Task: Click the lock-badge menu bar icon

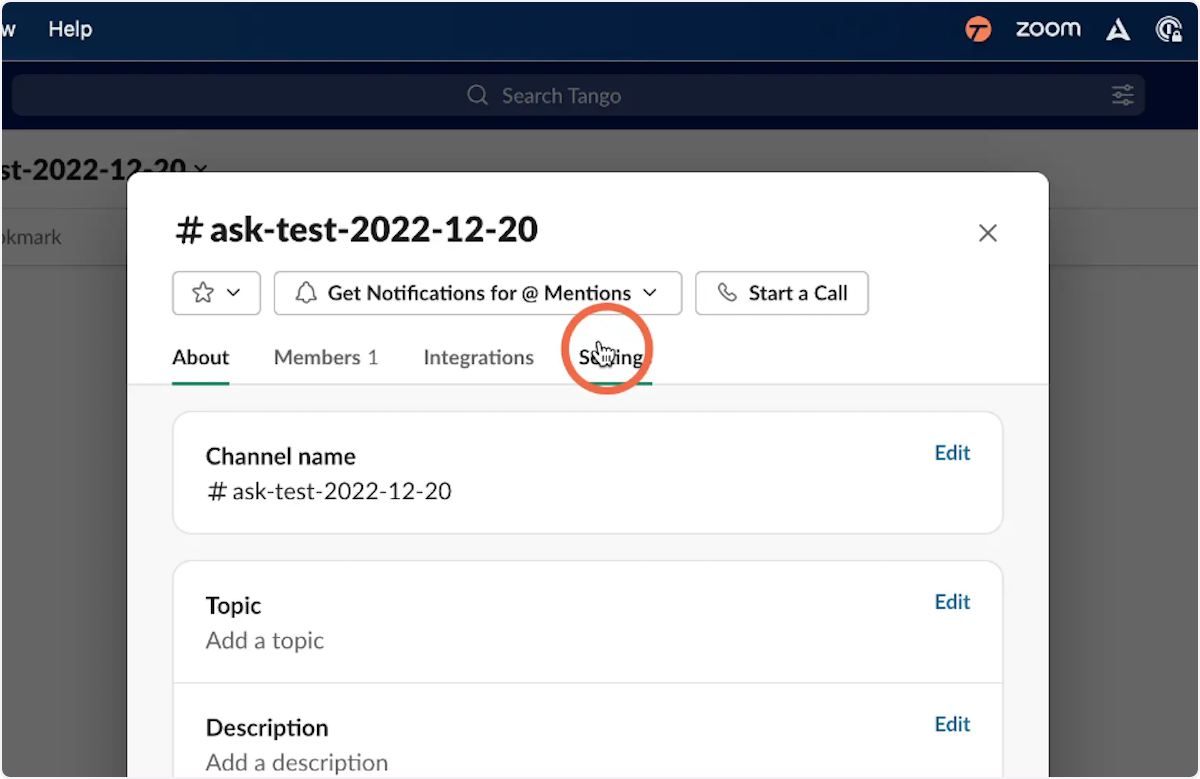Action: [x=1169, y=30]
